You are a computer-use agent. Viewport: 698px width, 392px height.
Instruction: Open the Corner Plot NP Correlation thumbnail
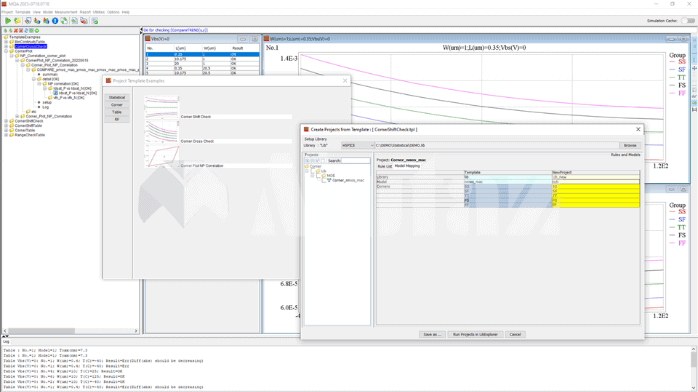click(161, 157)
